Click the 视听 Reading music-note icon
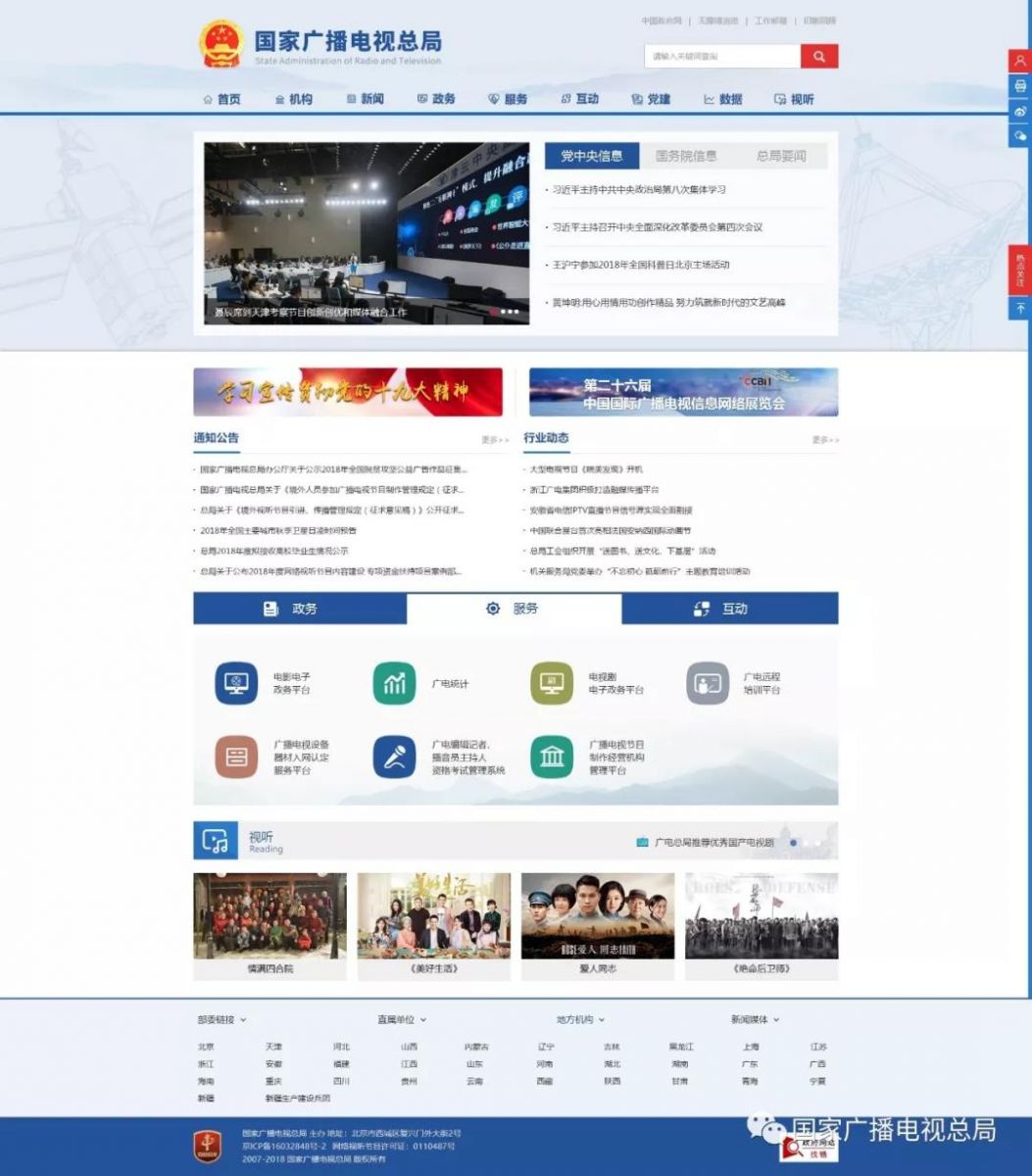The height and width of the screenshot is (1176, 1032). pyautogui.click(x=215, y=841)
